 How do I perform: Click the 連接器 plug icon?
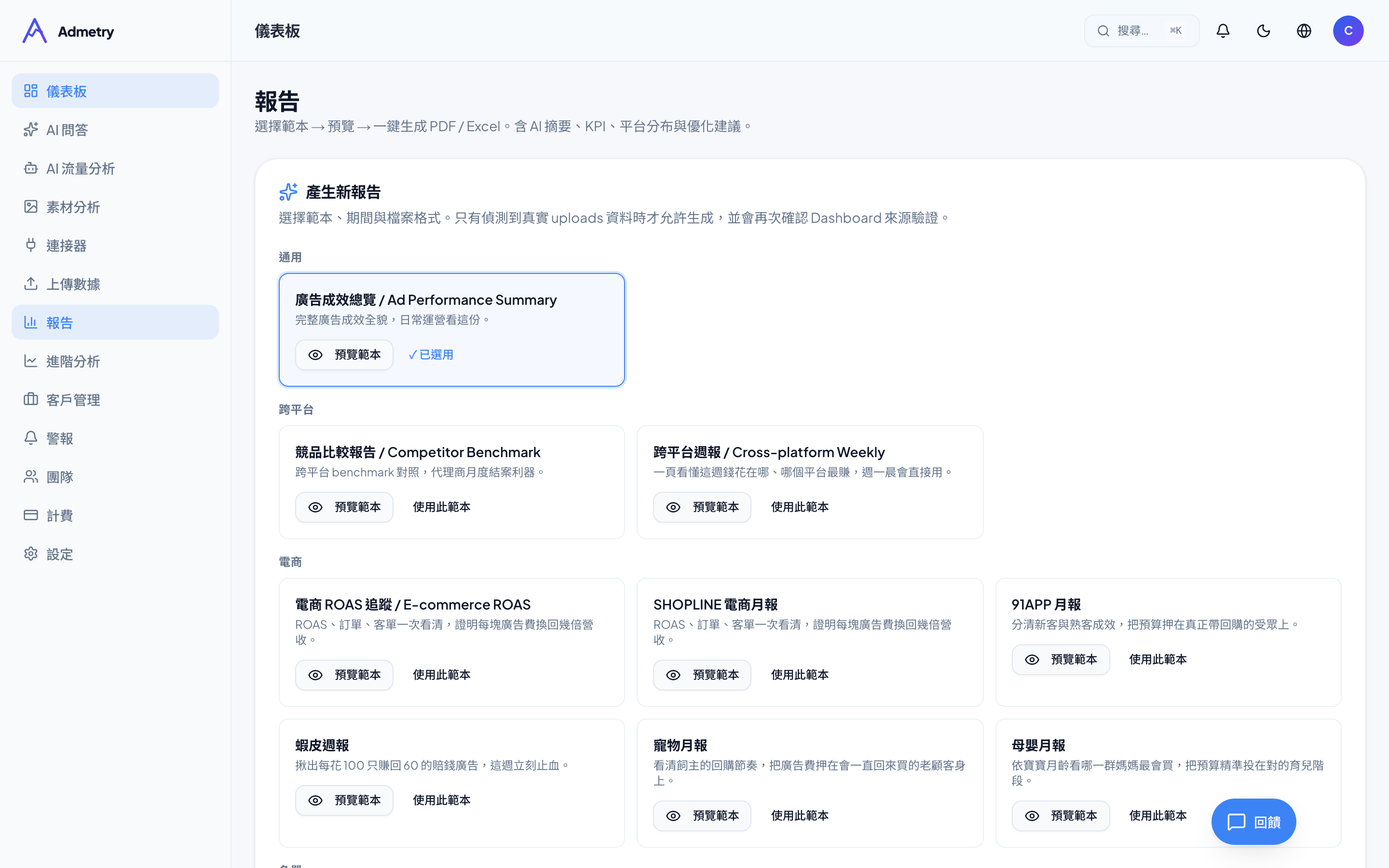31,245
